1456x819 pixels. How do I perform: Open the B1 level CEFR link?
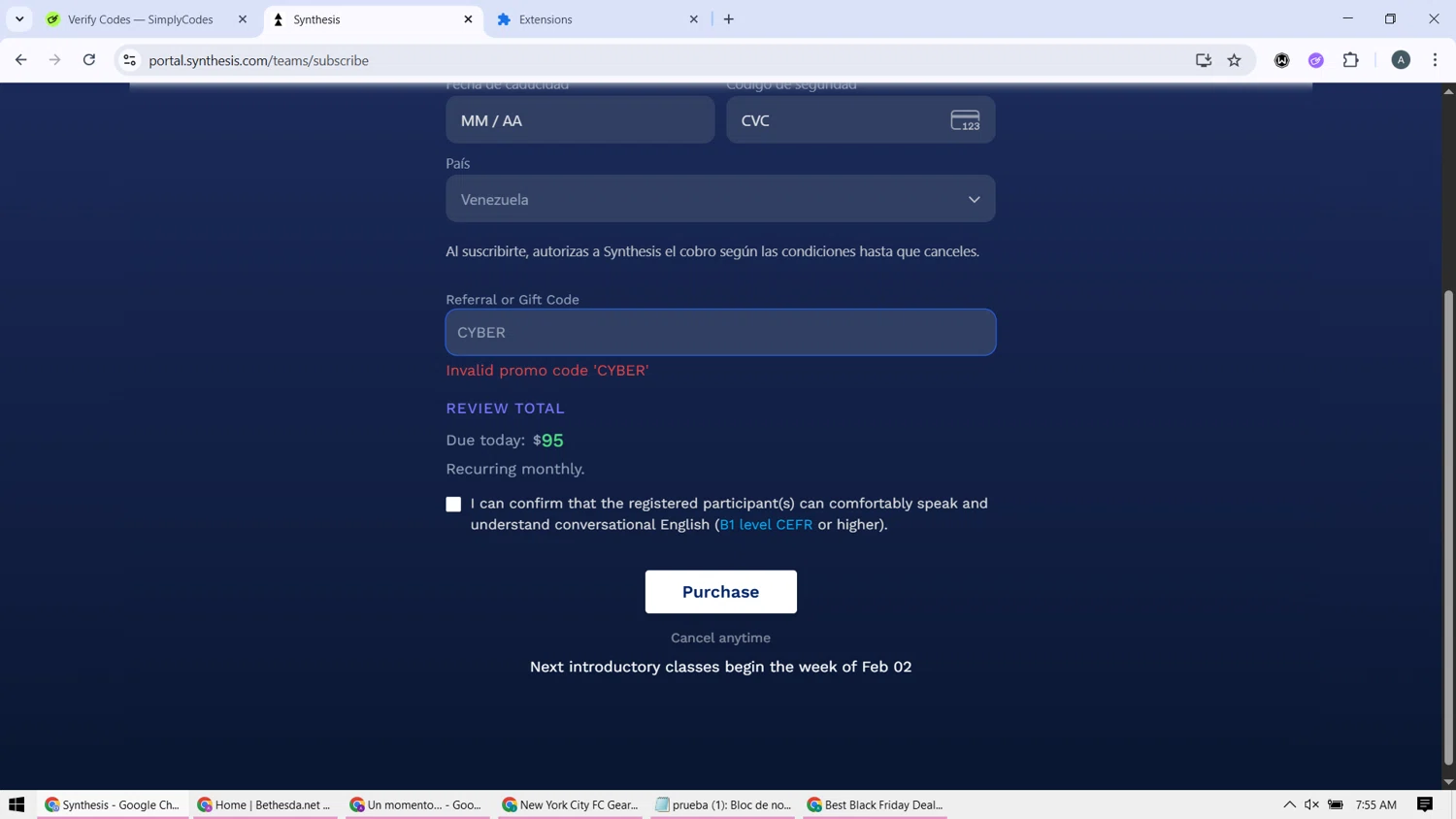coord(766,524)
